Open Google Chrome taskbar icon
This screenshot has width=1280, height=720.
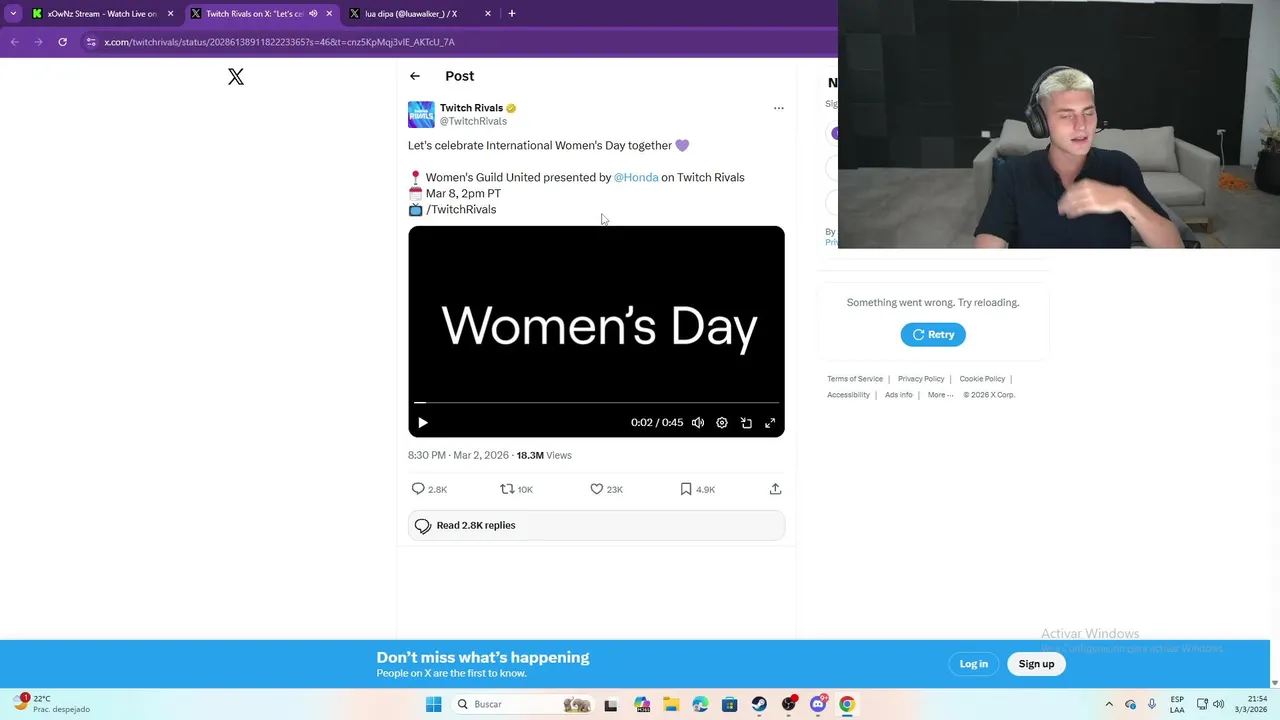(847, 704)
